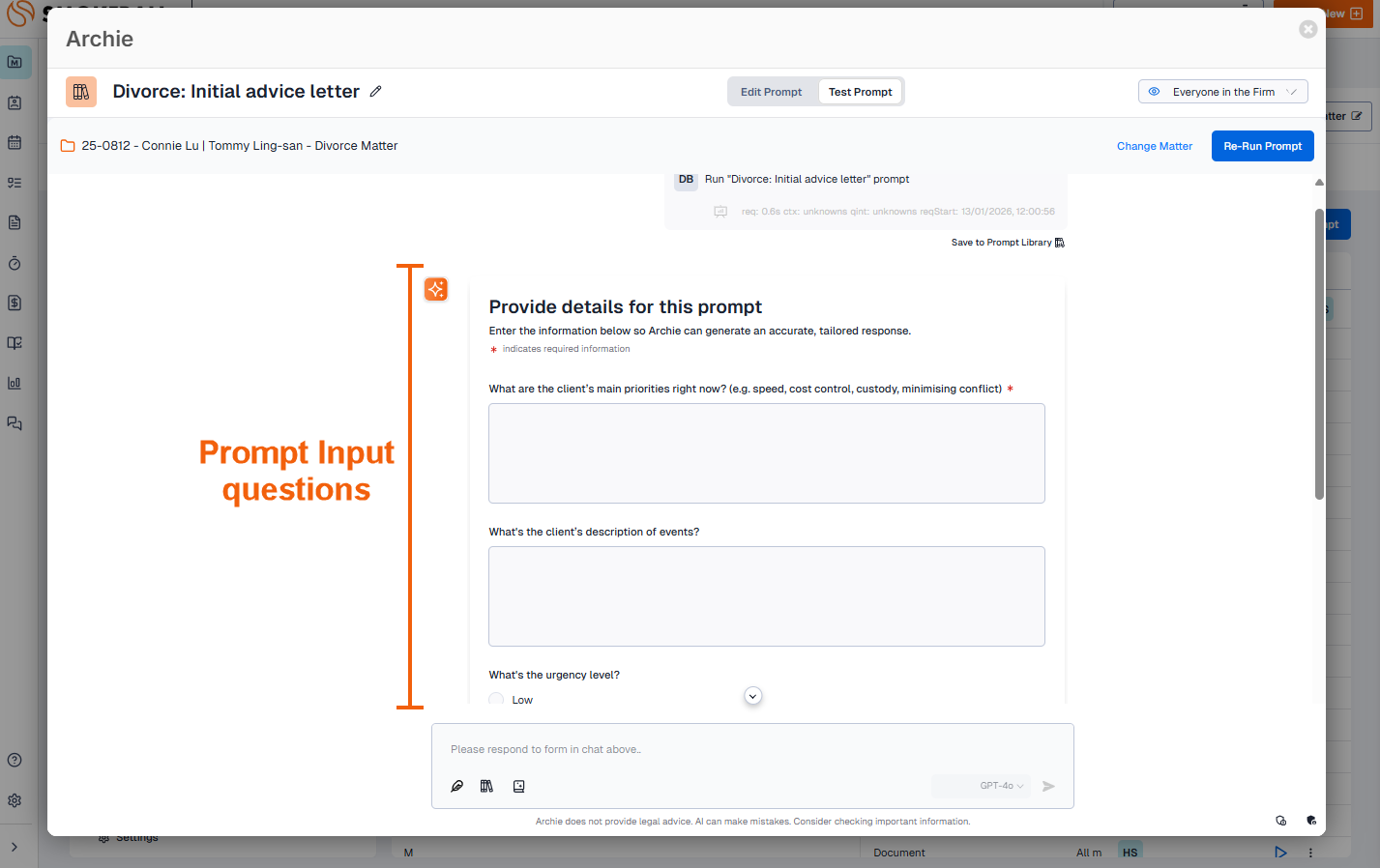Open the GPT-4o model selector
The width and height of the screenshot is (1380, 868).
pos(1000,786)
